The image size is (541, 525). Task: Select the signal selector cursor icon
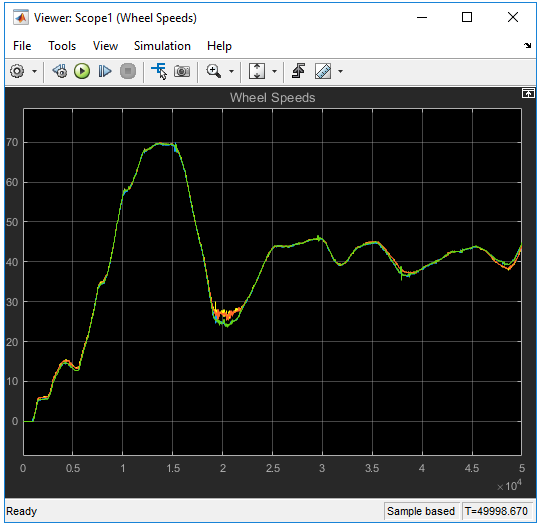coord(159,71)
